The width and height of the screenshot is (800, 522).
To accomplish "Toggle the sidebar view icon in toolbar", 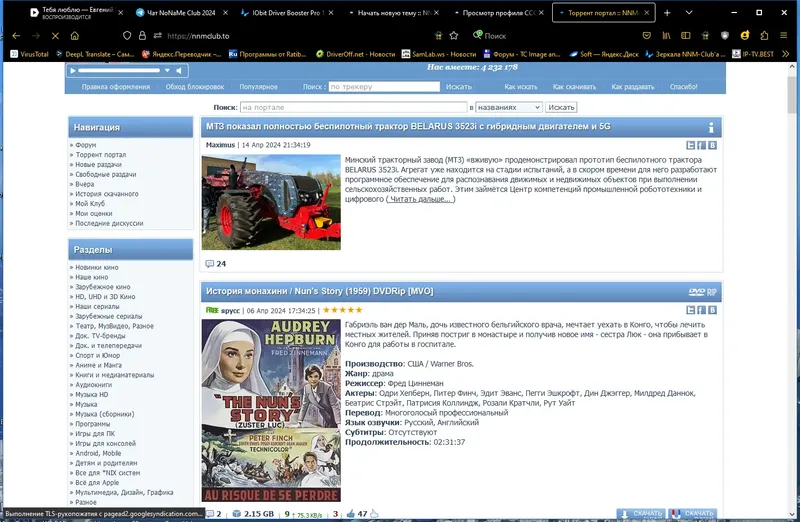I will click(686, 36).
